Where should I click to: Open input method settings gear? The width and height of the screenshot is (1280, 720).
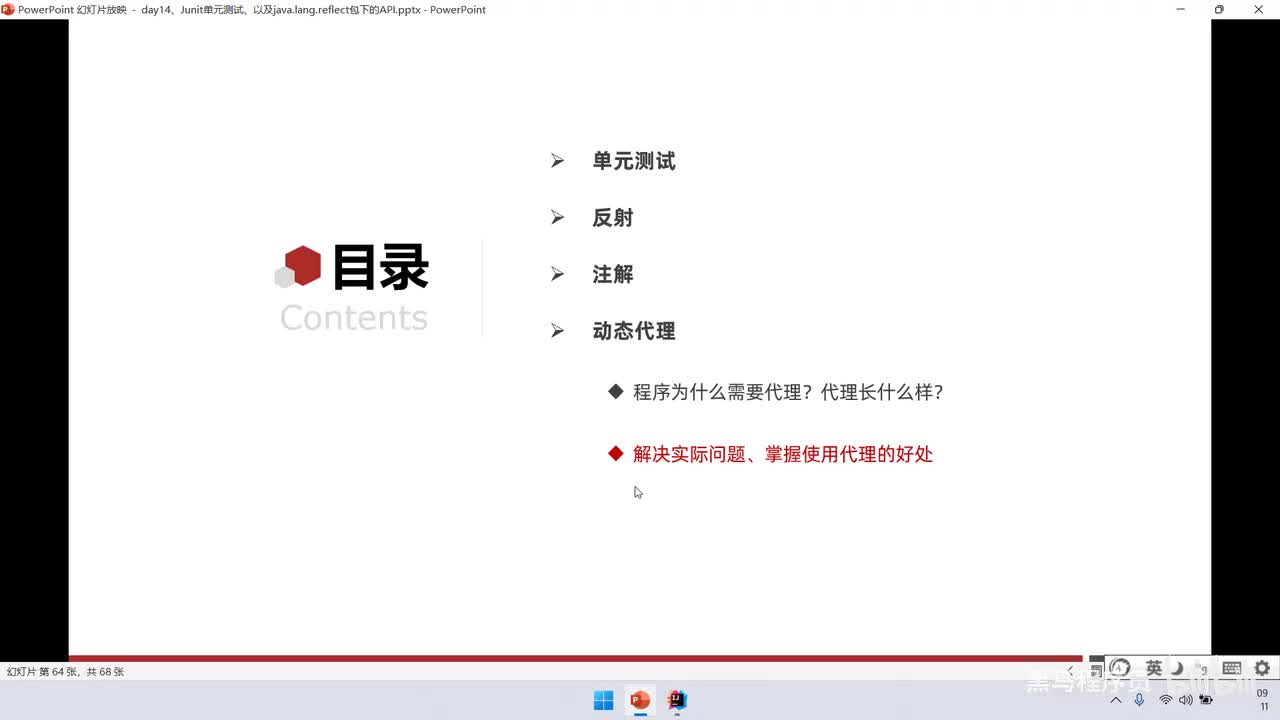tap(1262, 668)
